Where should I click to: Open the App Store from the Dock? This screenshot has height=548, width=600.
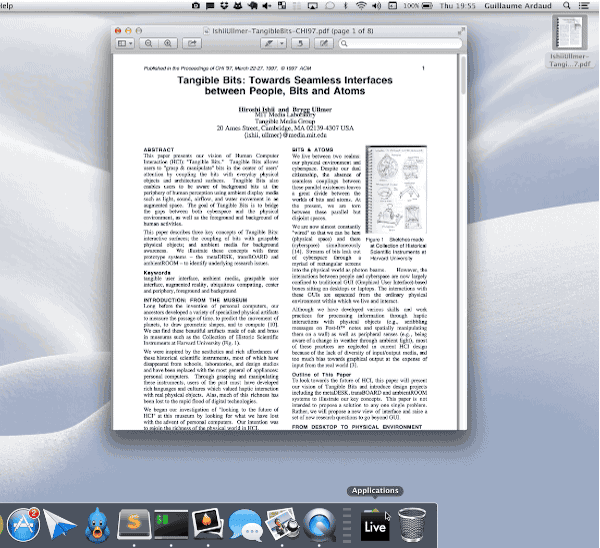pos(24,525)
